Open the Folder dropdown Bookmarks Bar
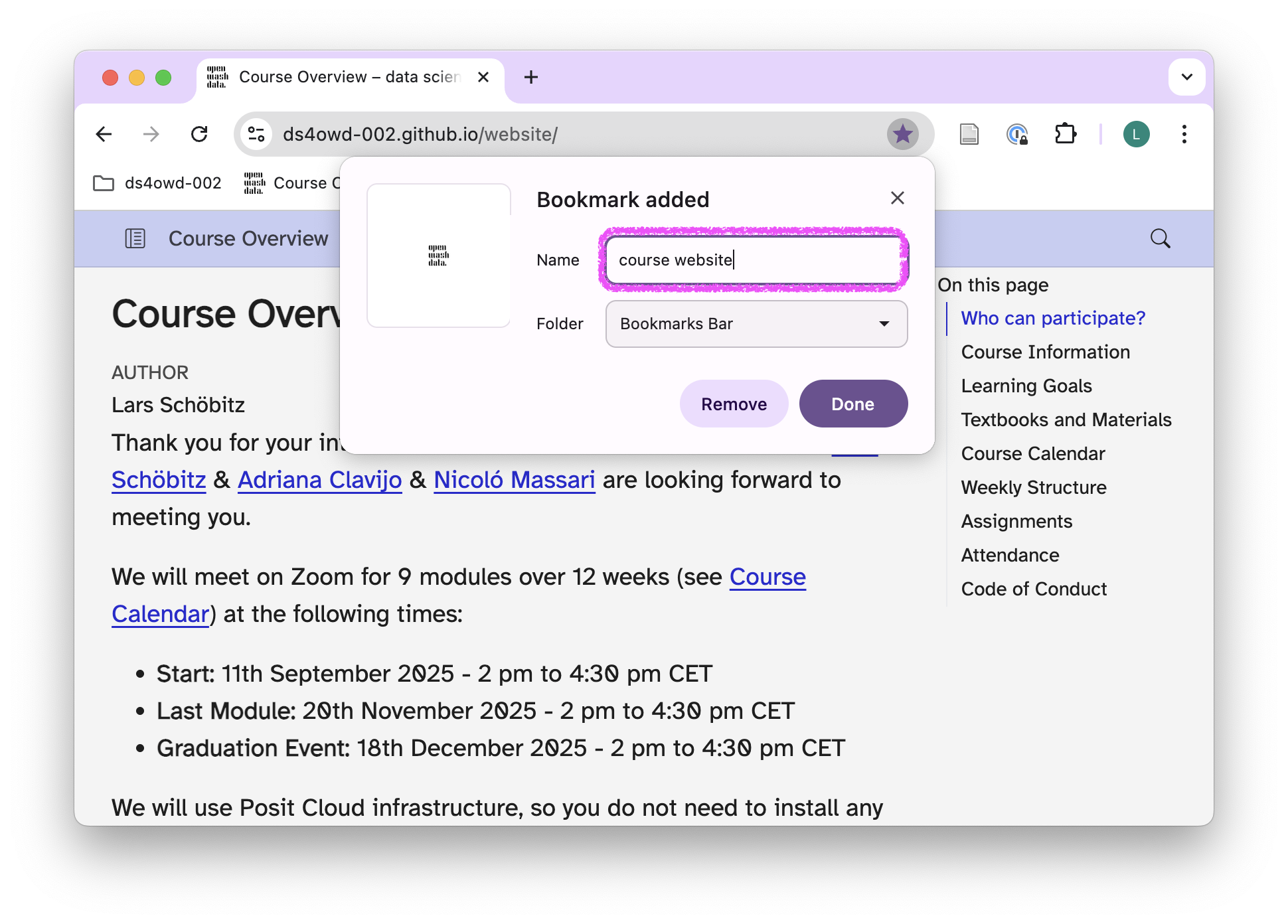1288x924 pixels. tap(756, 324)
